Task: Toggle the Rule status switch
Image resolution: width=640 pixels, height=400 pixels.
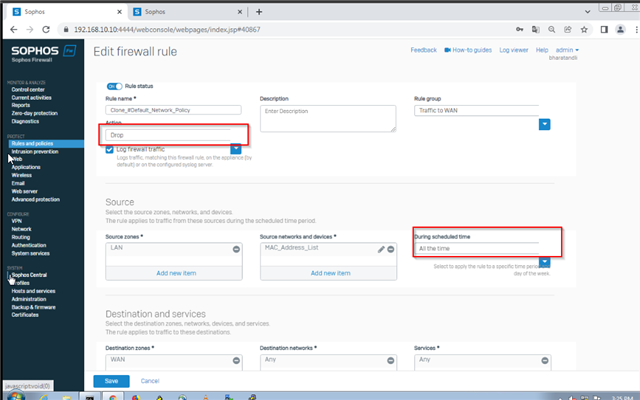Action: (114, 86)
